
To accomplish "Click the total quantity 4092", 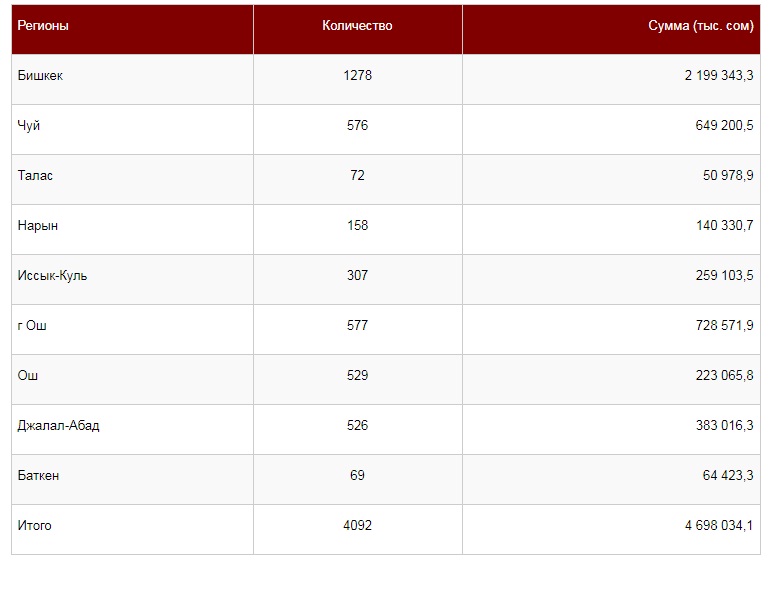I will click(357, 525).
